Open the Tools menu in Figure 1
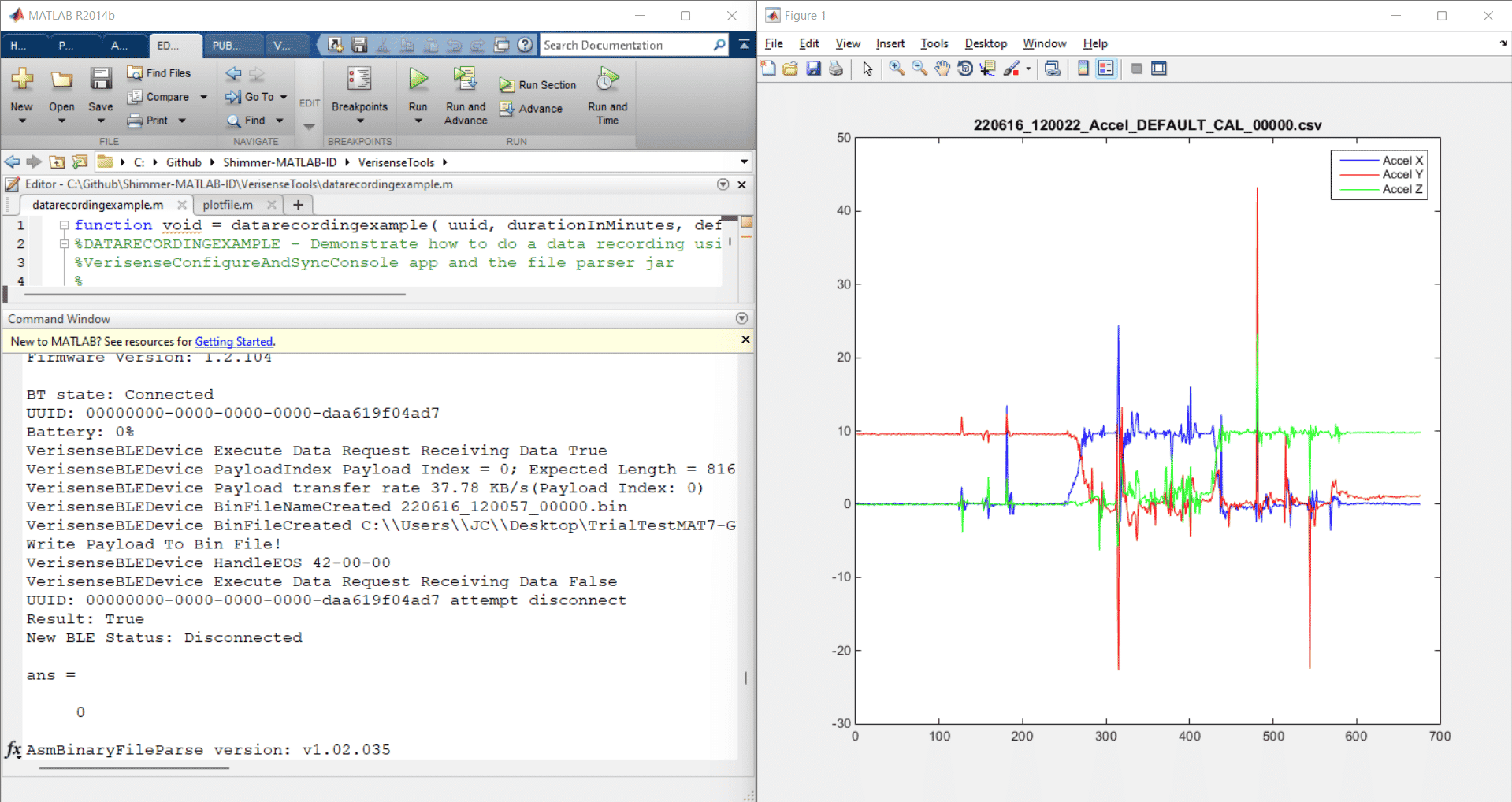This screenshot has height=802, width=1512. click(934, 43)
